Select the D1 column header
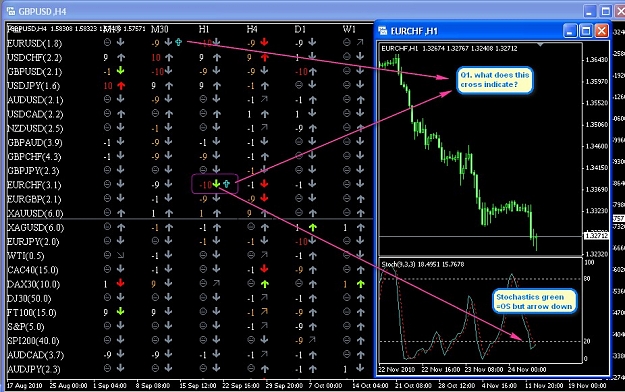This screenshot has width=625, height=392. point(300,29)
